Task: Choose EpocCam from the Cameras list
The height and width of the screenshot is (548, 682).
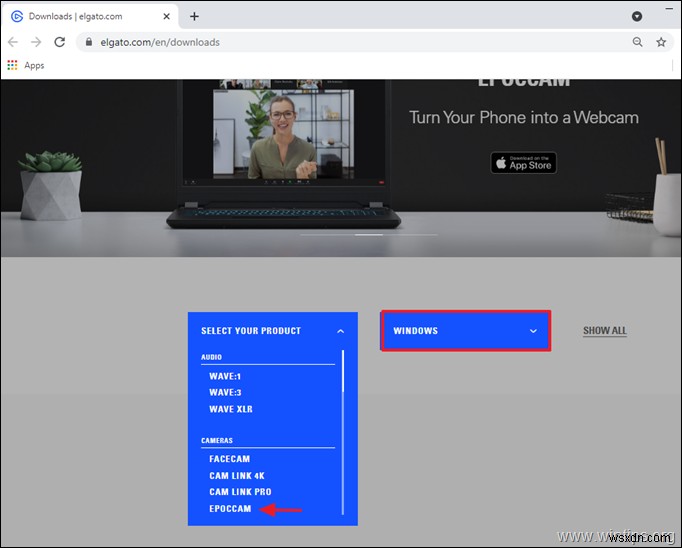Action: (230, 508)
